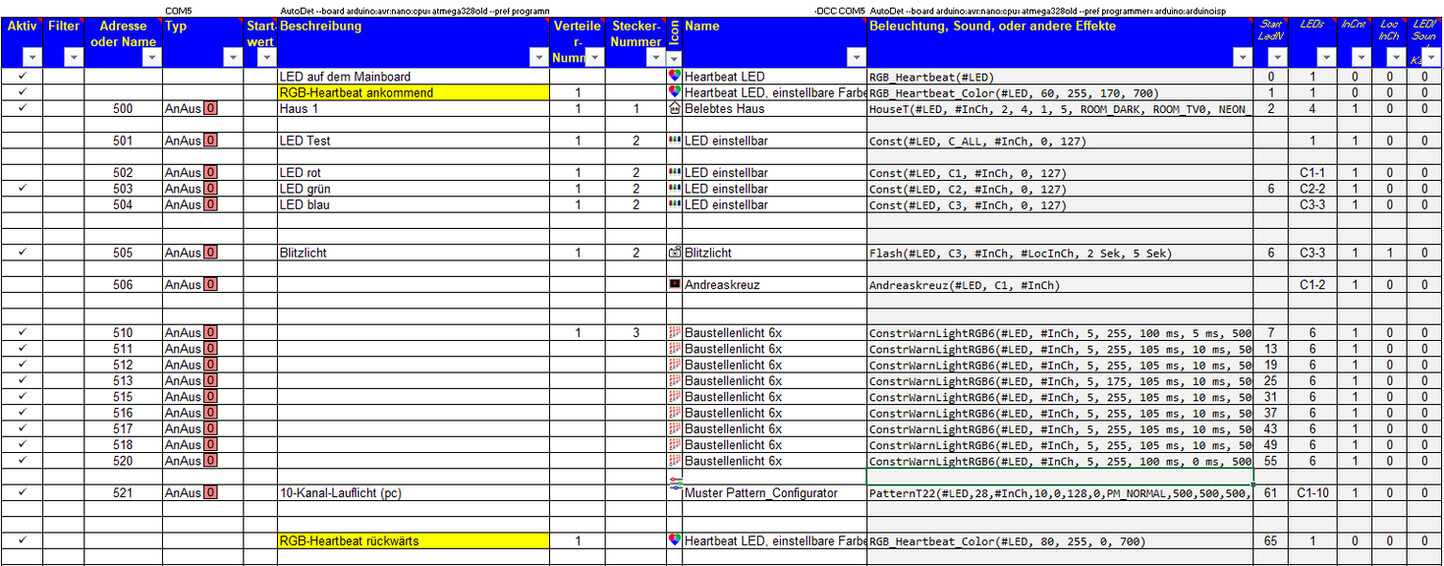
Task: Click the Baustellenlicht icon in row 510
Action: click(674, 333)
